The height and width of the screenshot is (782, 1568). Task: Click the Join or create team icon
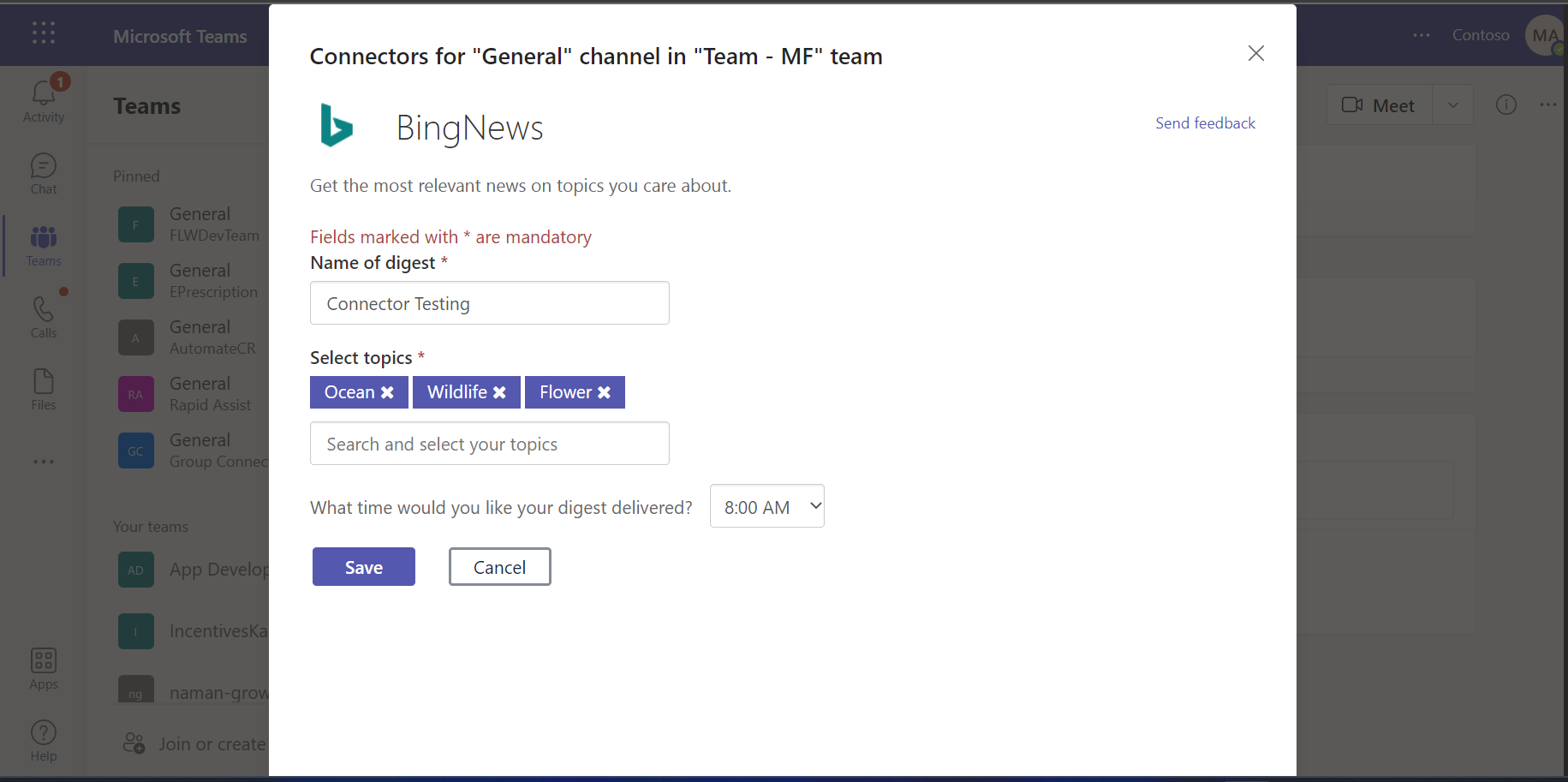coord(134,743)
